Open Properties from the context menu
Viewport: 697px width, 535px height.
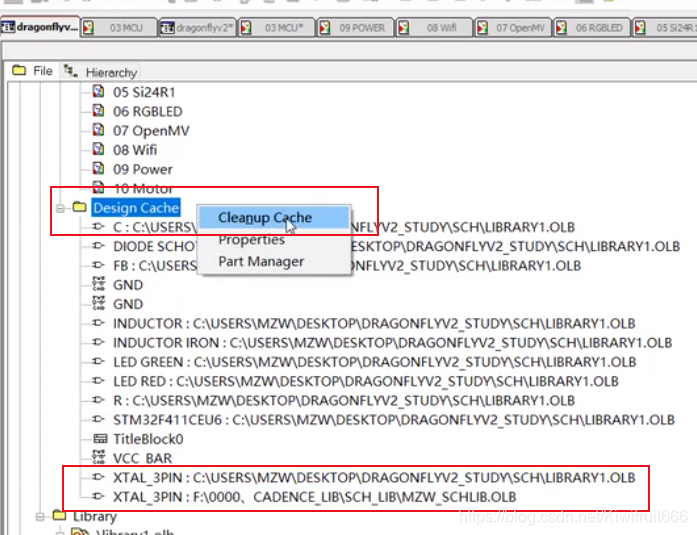coord(251,240)
